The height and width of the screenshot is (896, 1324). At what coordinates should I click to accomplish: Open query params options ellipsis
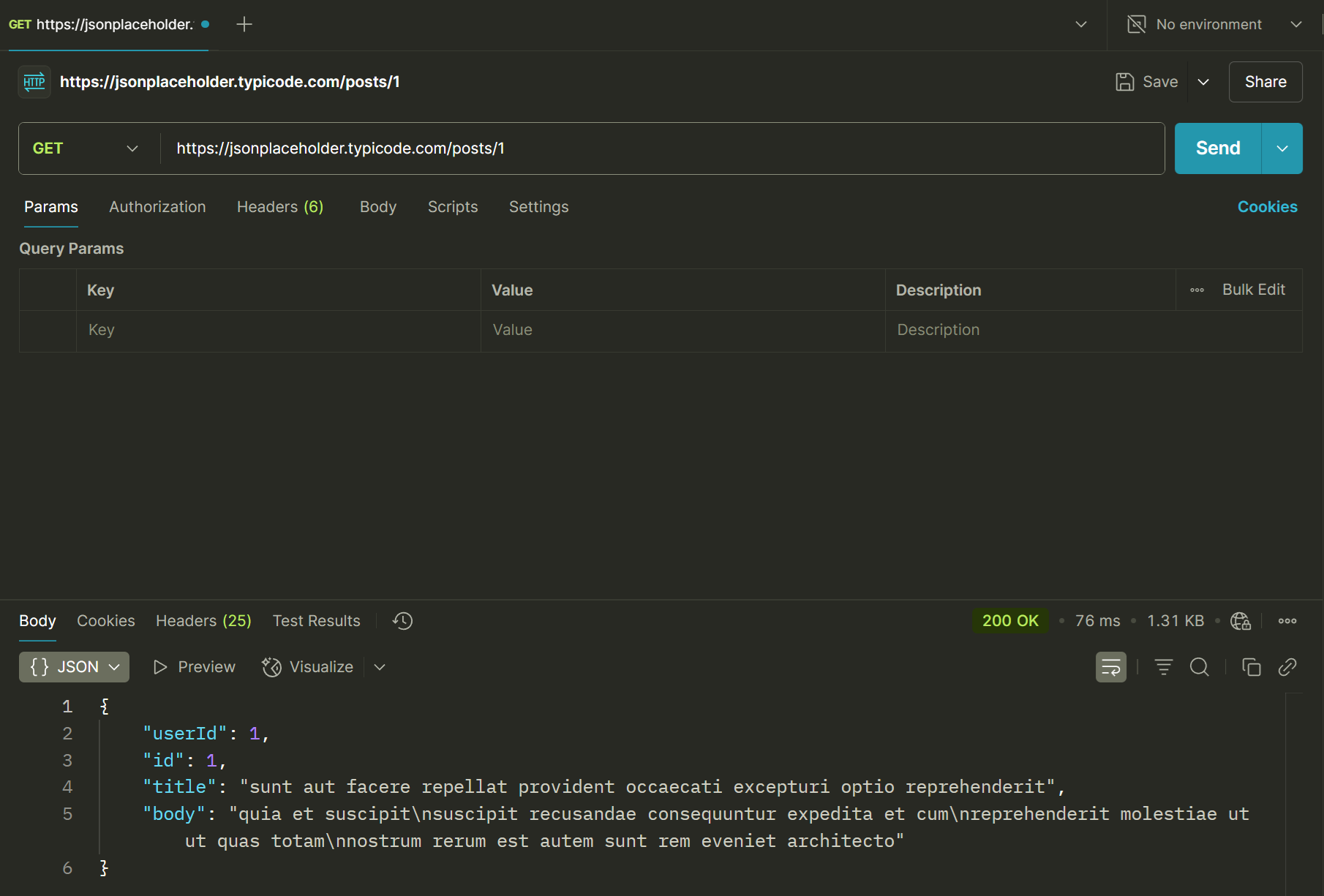click(1197, 290)
